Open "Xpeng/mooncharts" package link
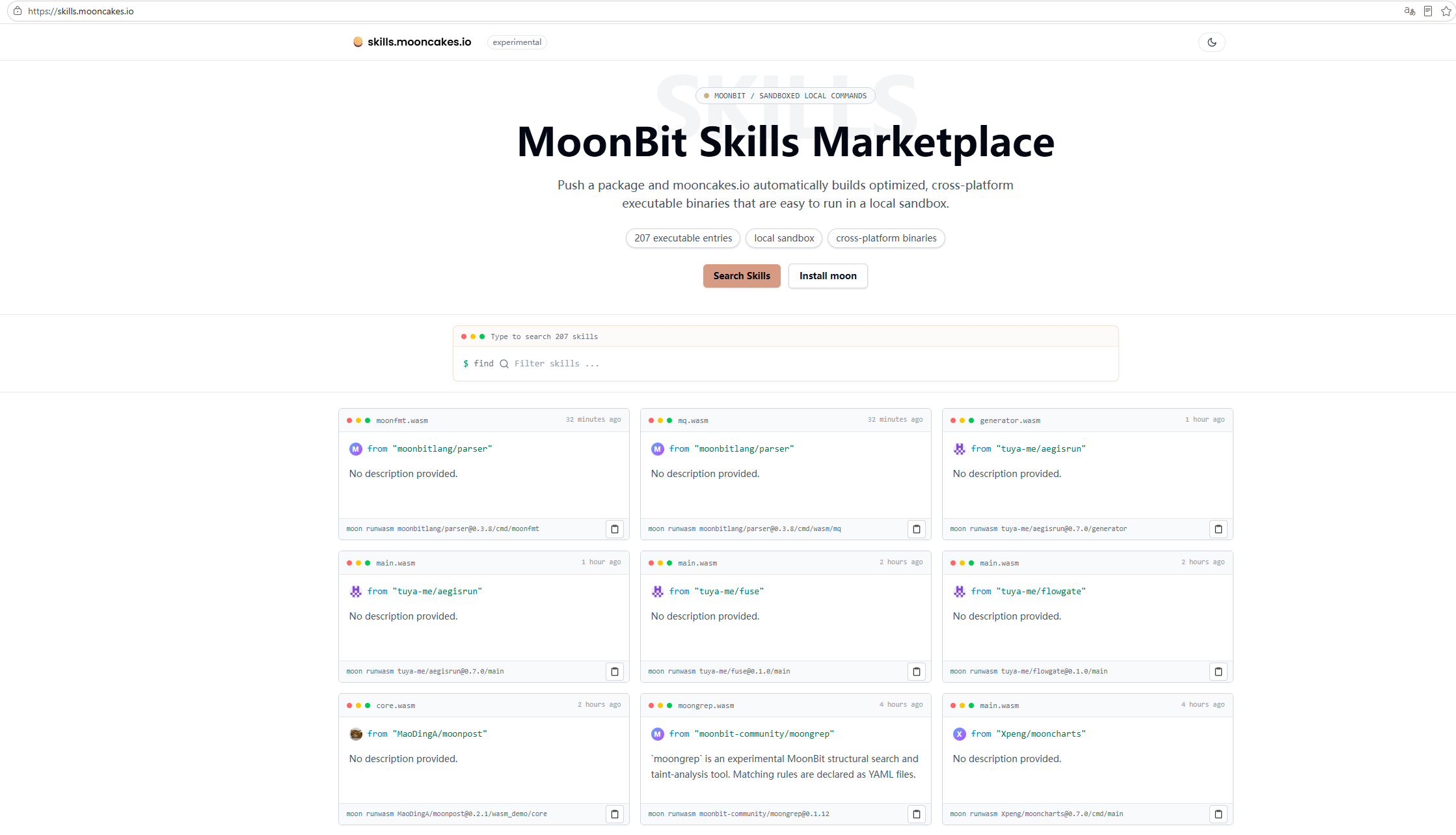Screen dimensions: 1456x835 tap(1041, 734)
